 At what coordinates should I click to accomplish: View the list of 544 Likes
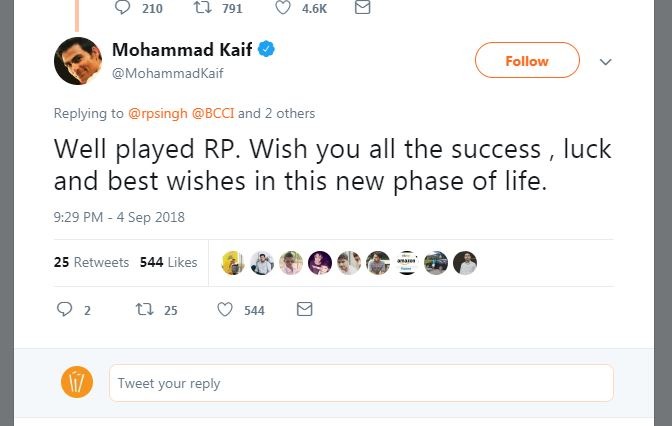coord(168,262)
